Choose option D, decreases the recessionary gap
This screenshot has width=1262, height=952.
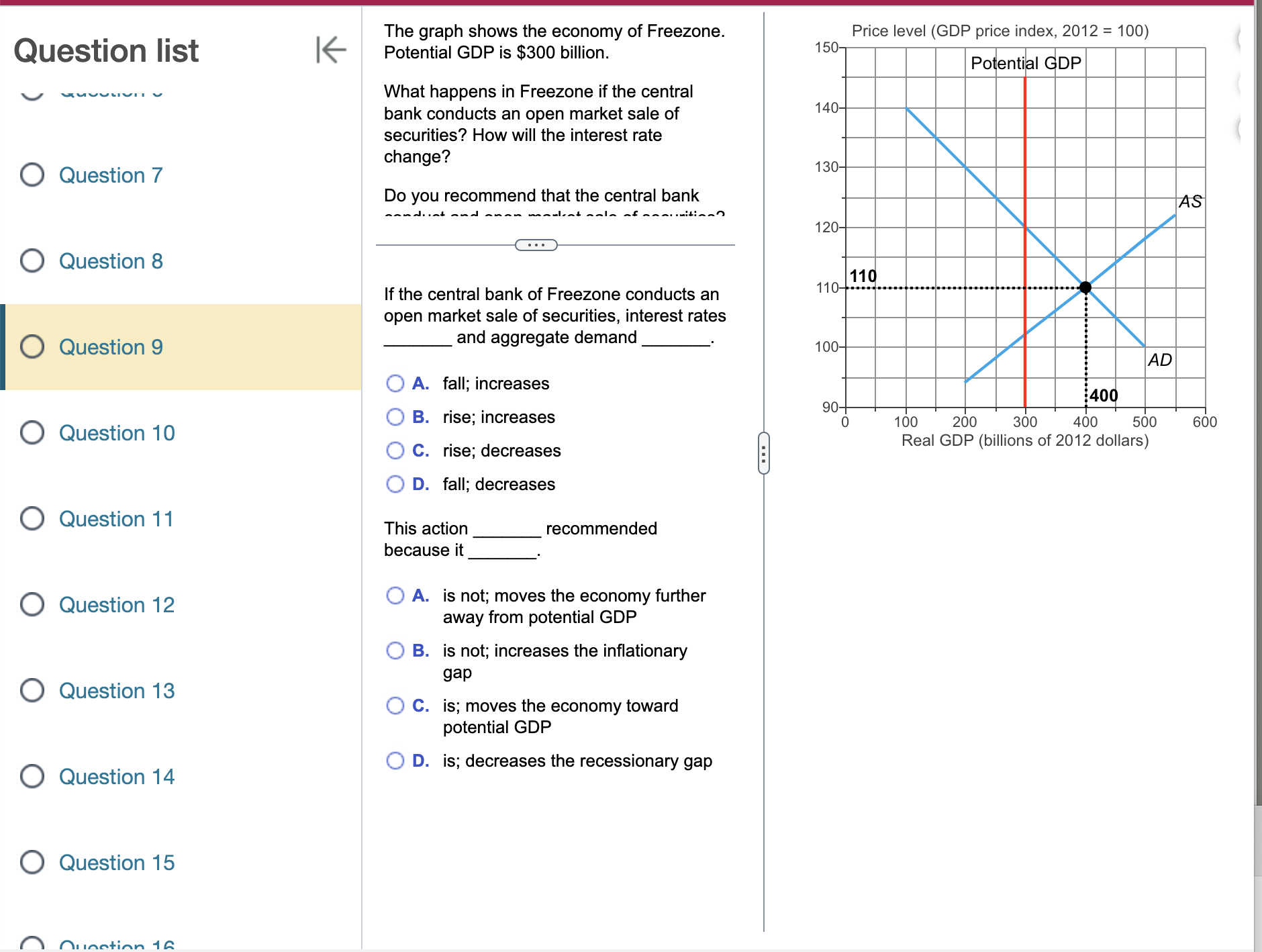click(x=396, y=760)
